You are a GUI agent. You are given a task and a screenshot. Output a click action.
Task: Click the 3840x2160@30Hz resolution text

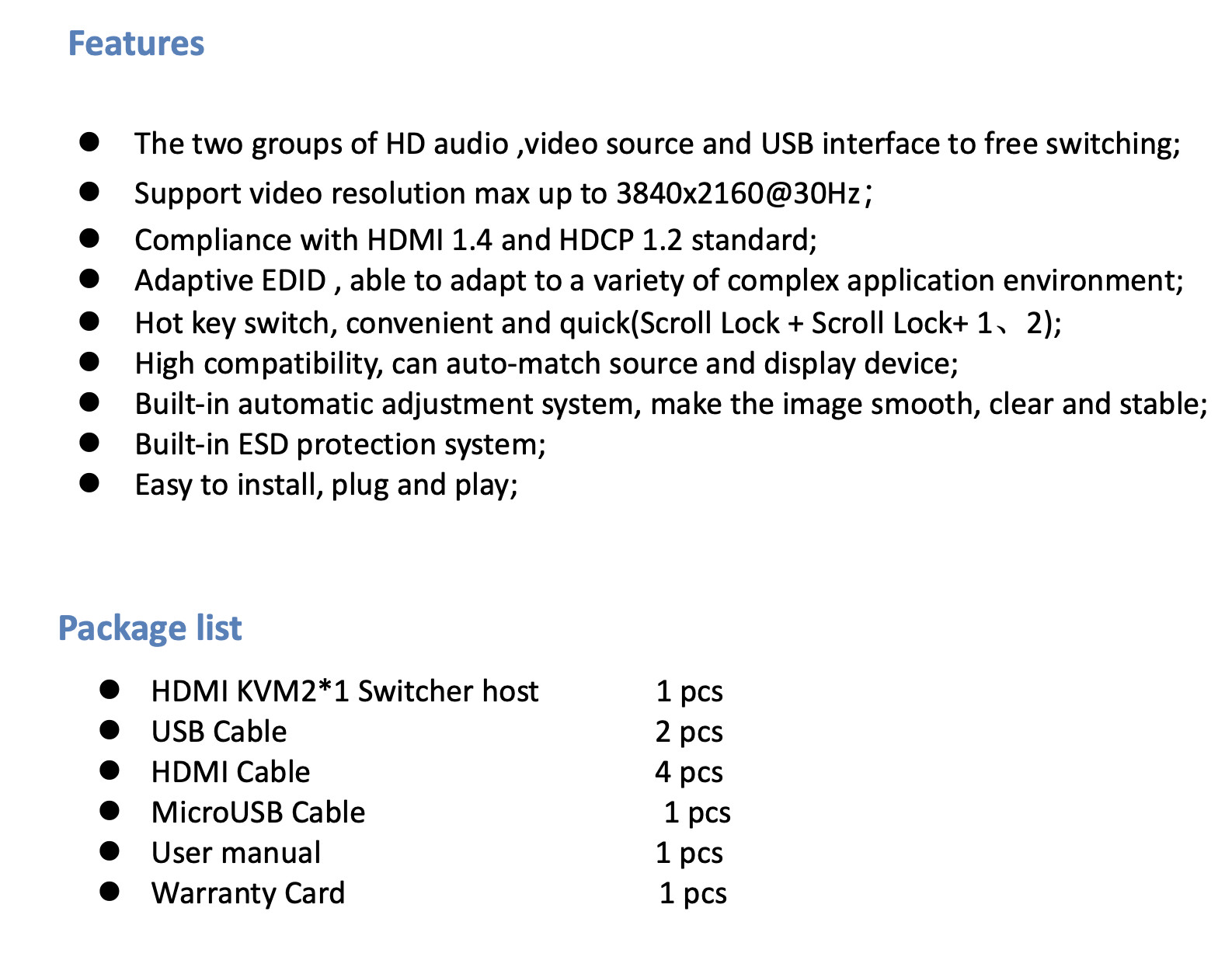coord(738,193)
